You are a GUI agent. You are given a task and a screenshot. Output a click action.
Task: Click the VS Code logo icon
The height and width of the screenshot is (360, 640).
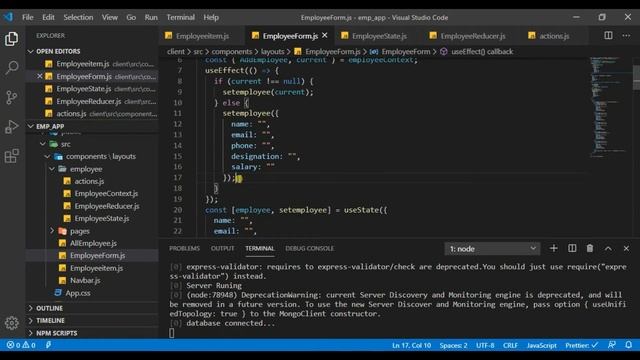9,17
